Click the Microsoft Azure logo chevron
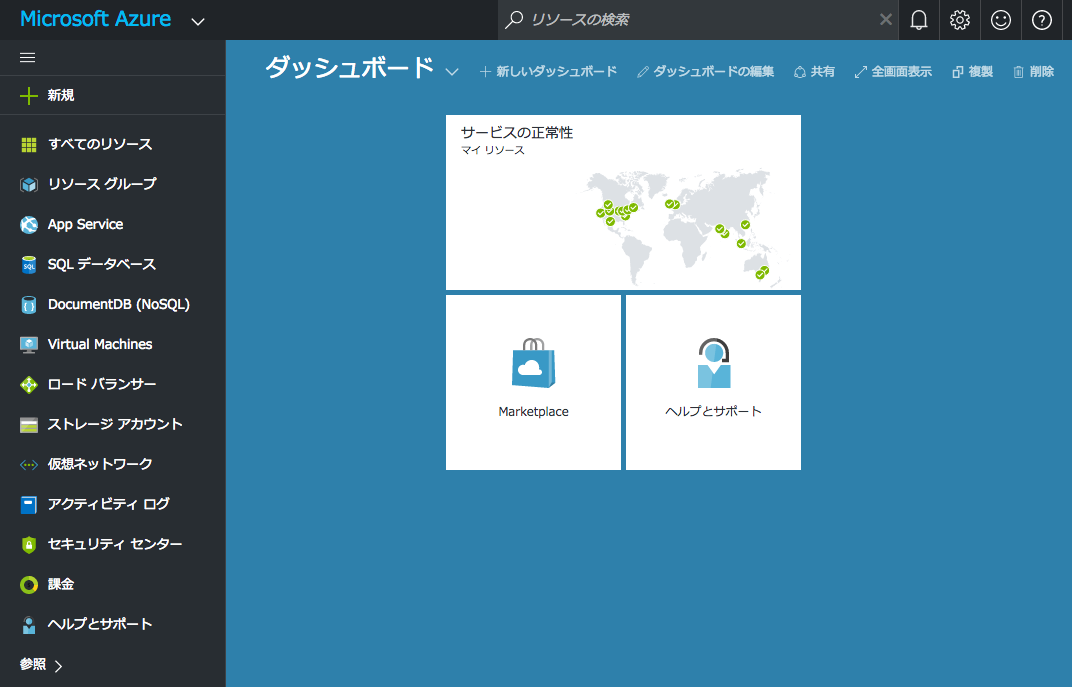 pos(197,20)
